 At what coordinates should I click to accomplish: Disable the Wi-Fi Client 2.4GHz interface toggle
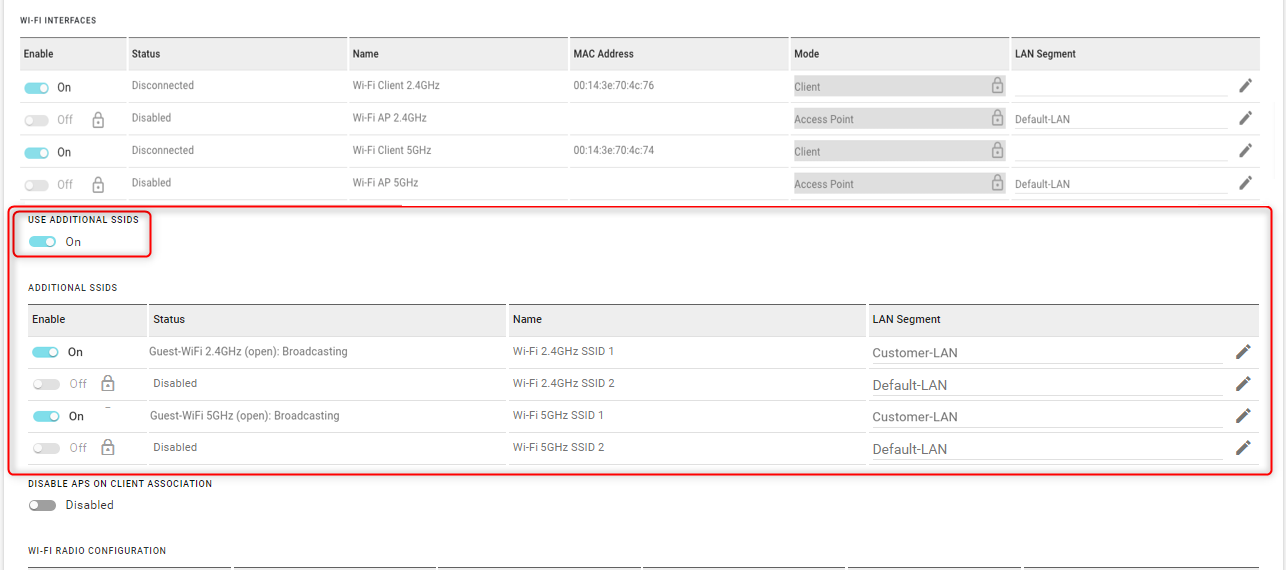pyautogui.click(x=37, y=88)
